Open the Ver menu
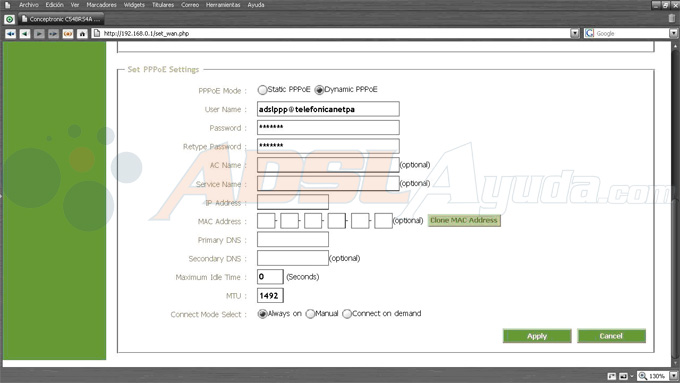The image size is (680, 383). coord(75,5)
